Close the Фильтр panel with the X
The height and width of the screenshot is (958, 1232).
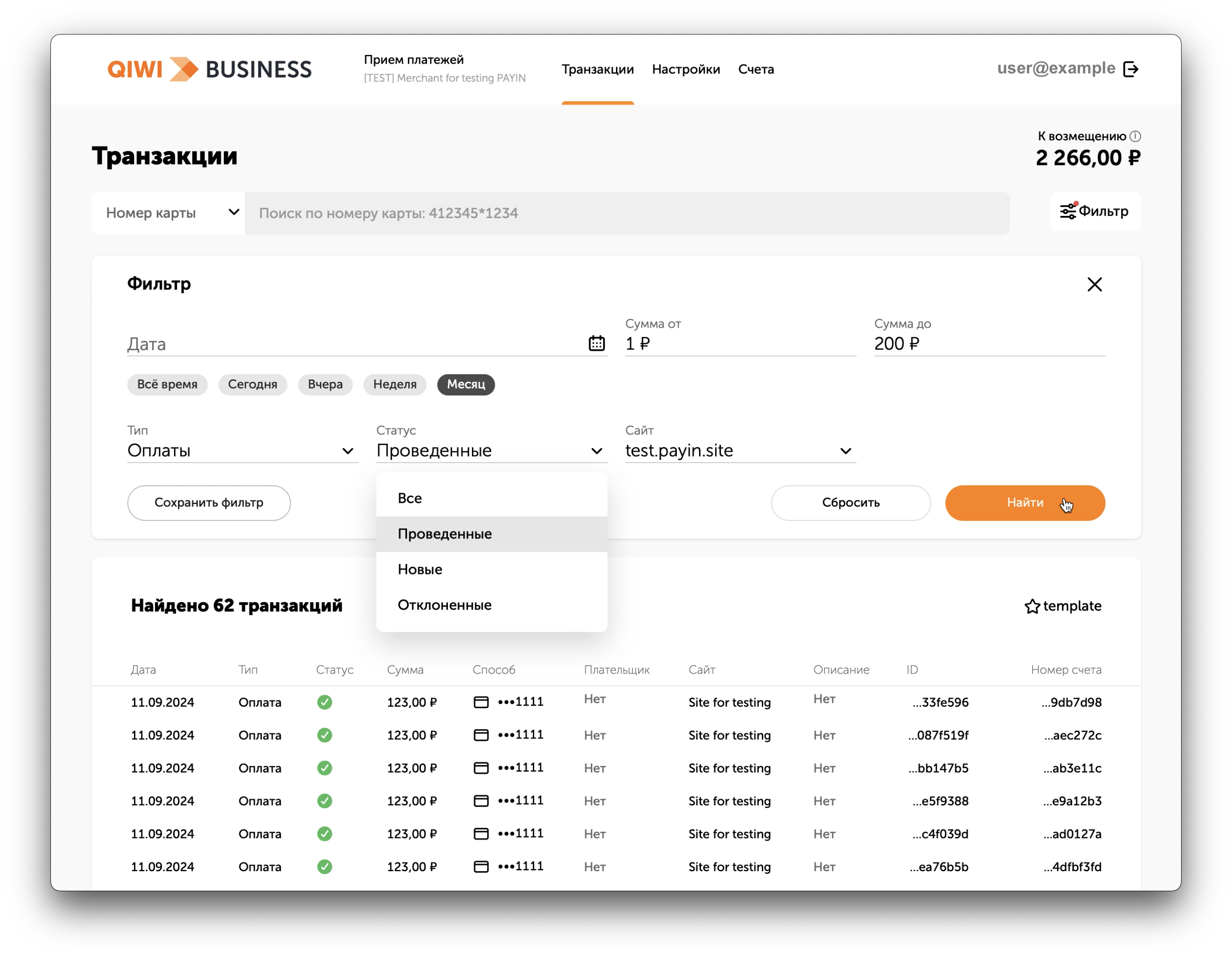click(x=1094, y=284)
